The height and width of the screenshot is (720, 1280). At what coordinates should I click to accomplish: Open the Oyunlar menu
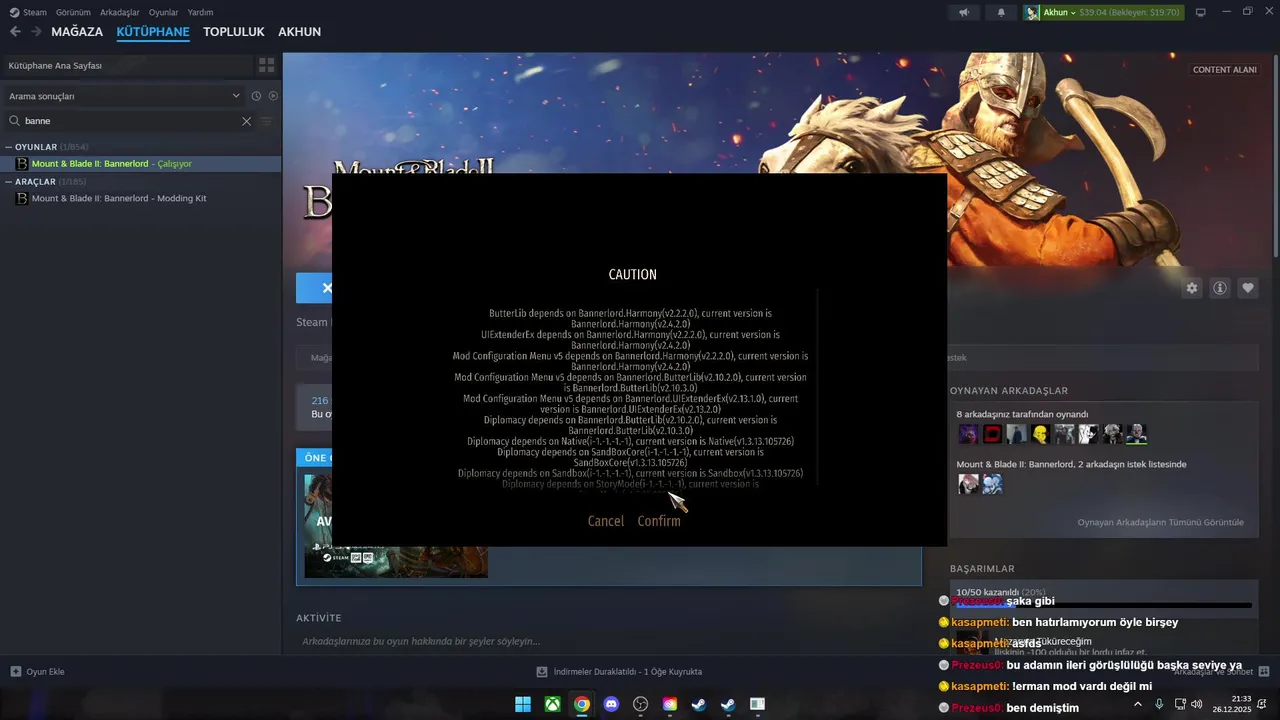[x=164, y=12]
